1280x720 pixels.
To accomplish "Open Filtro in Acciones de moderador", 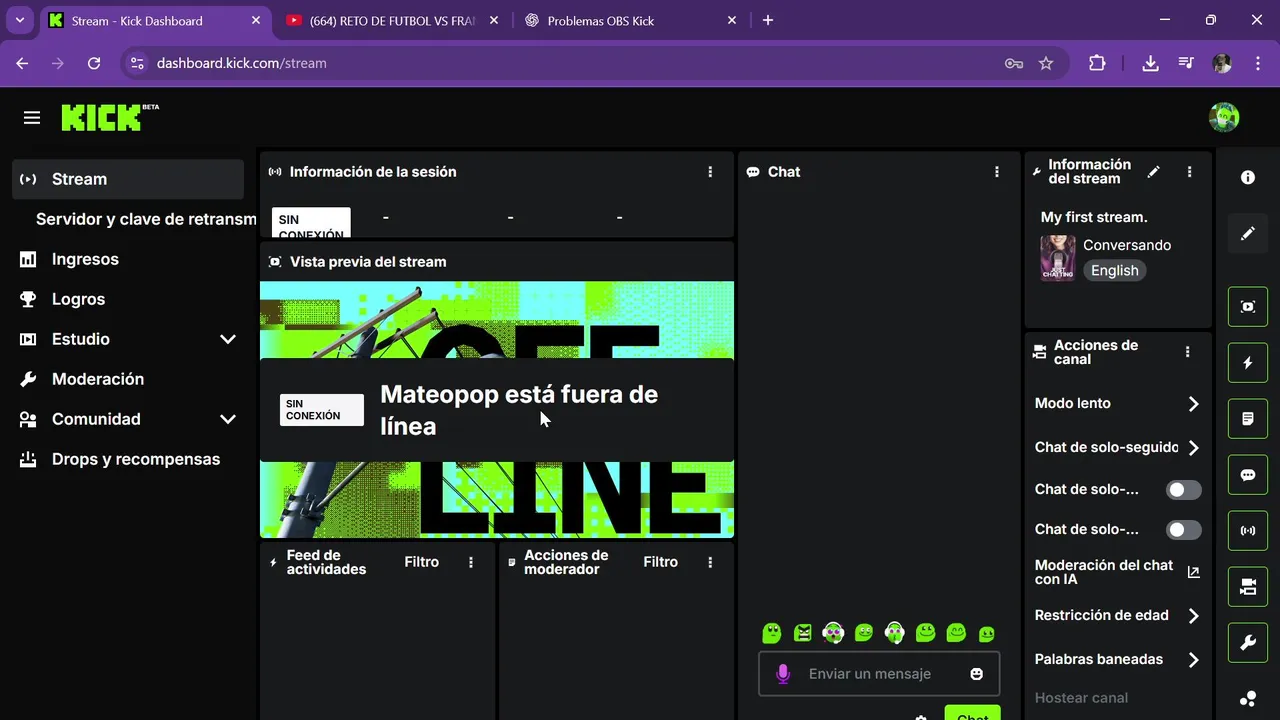I will click(660, 562).
